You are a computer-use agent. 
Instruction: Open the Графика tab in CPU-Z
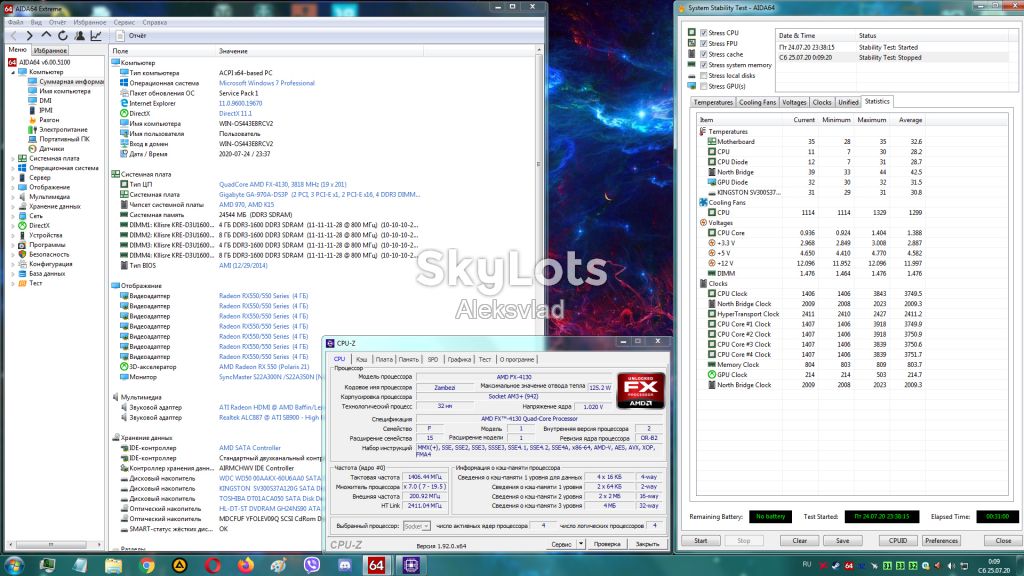click(459, 359)
